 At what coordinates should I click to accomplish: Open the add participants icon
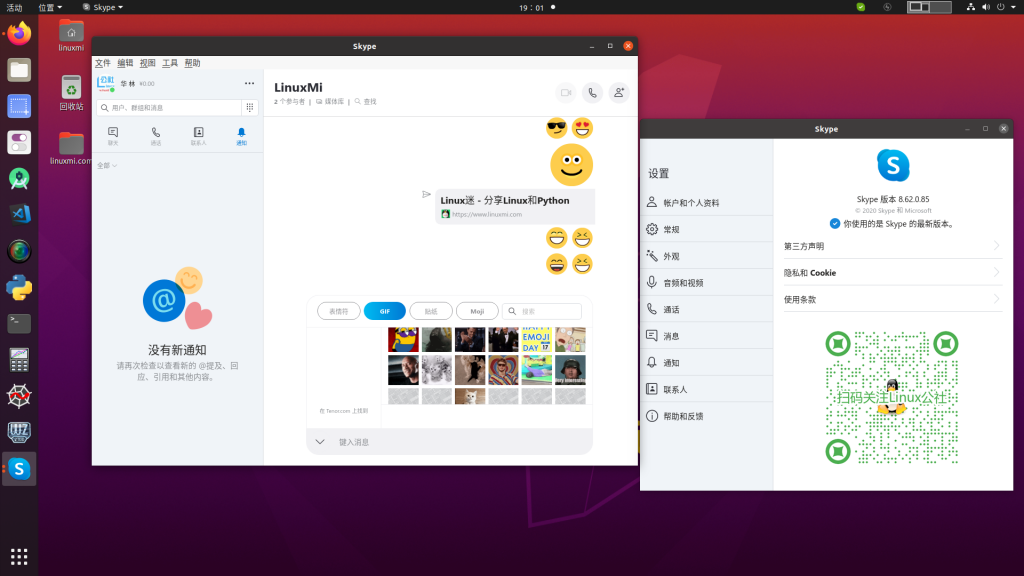point(618,92)
